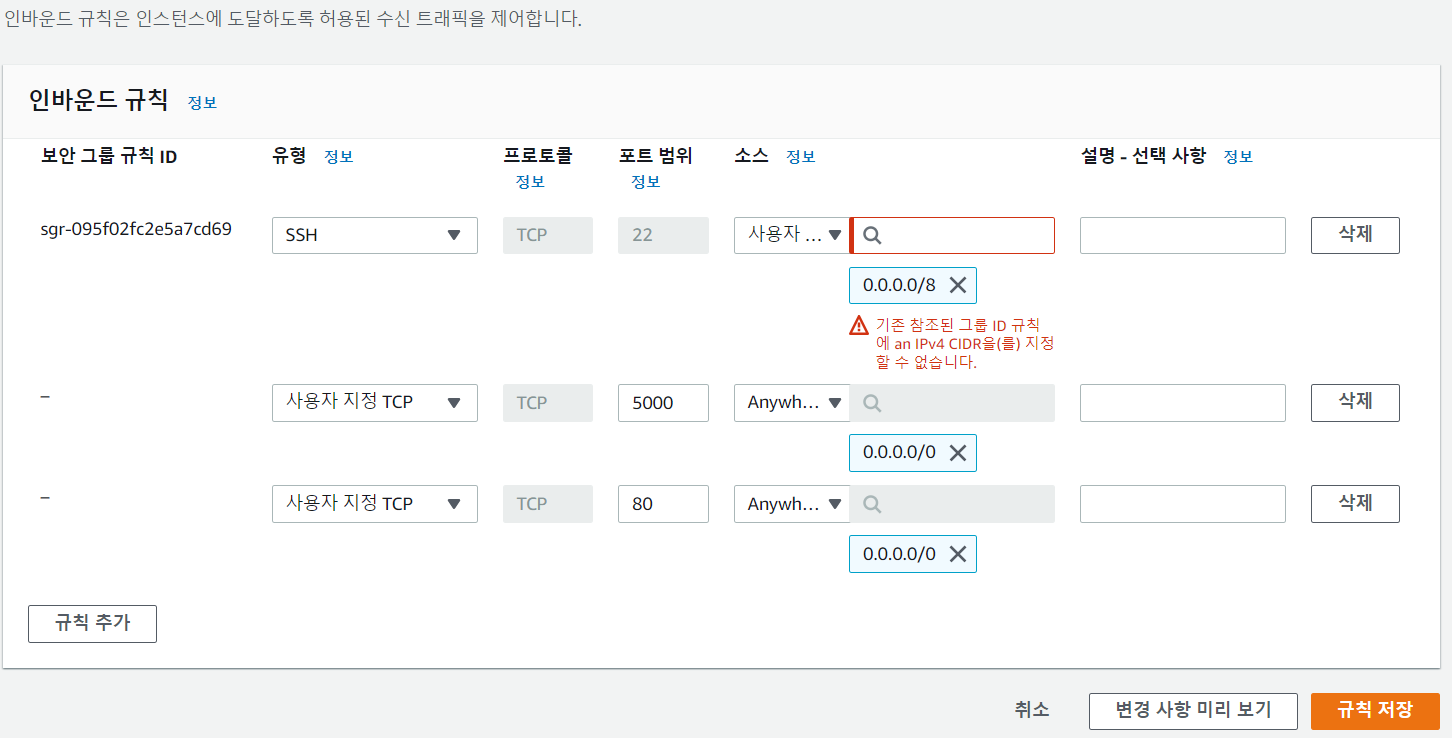
Task: Click the red warning triangle icon
Action: click(x=859, y=325)
